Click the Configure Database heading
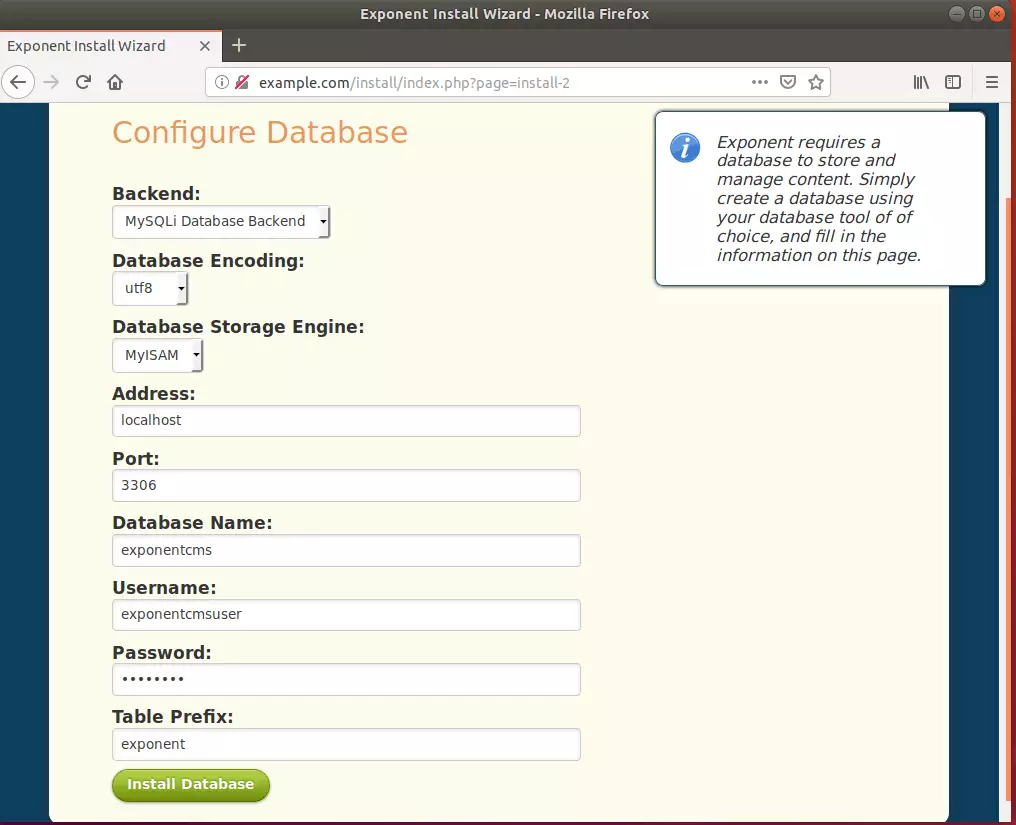Viewport: 1016px width, 825px height. click(260, 134)
